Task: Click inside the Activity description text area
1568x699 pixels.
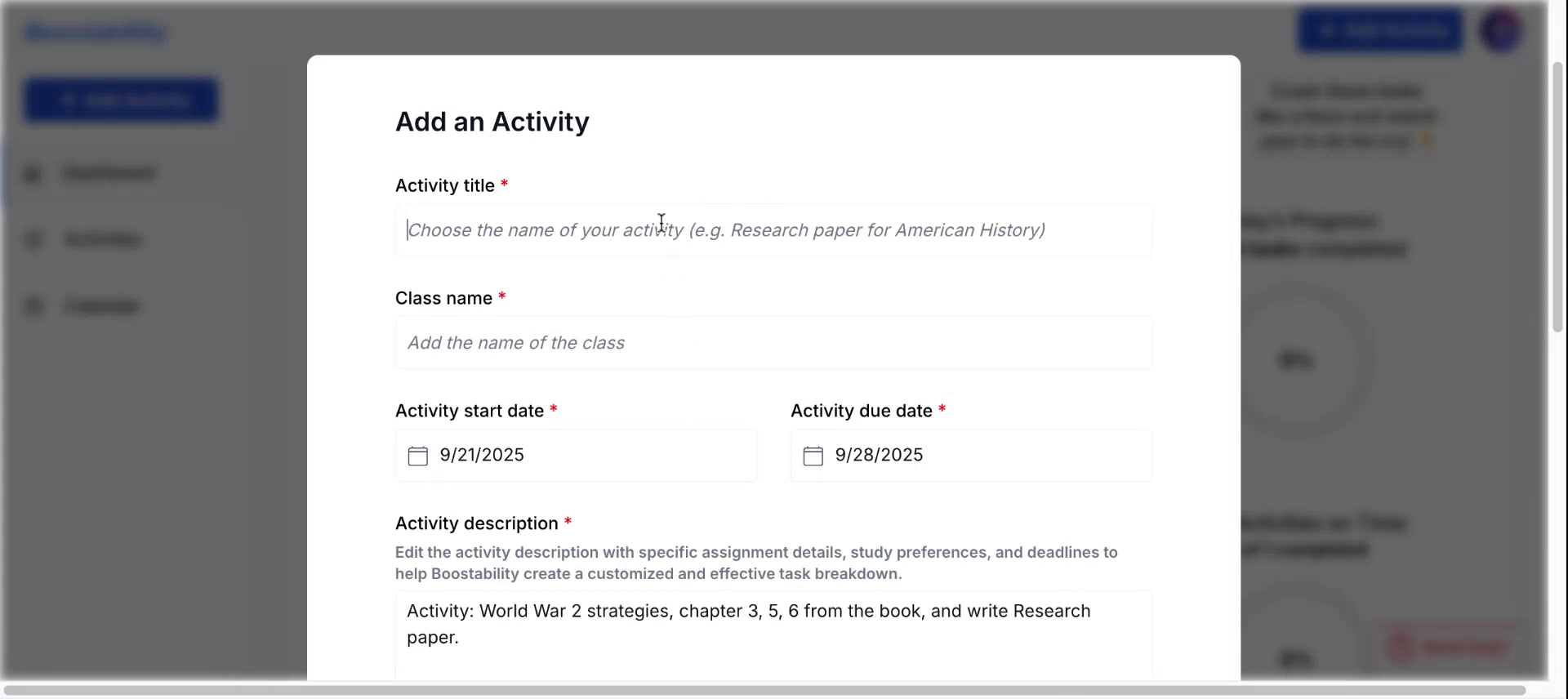Action: 773,637
